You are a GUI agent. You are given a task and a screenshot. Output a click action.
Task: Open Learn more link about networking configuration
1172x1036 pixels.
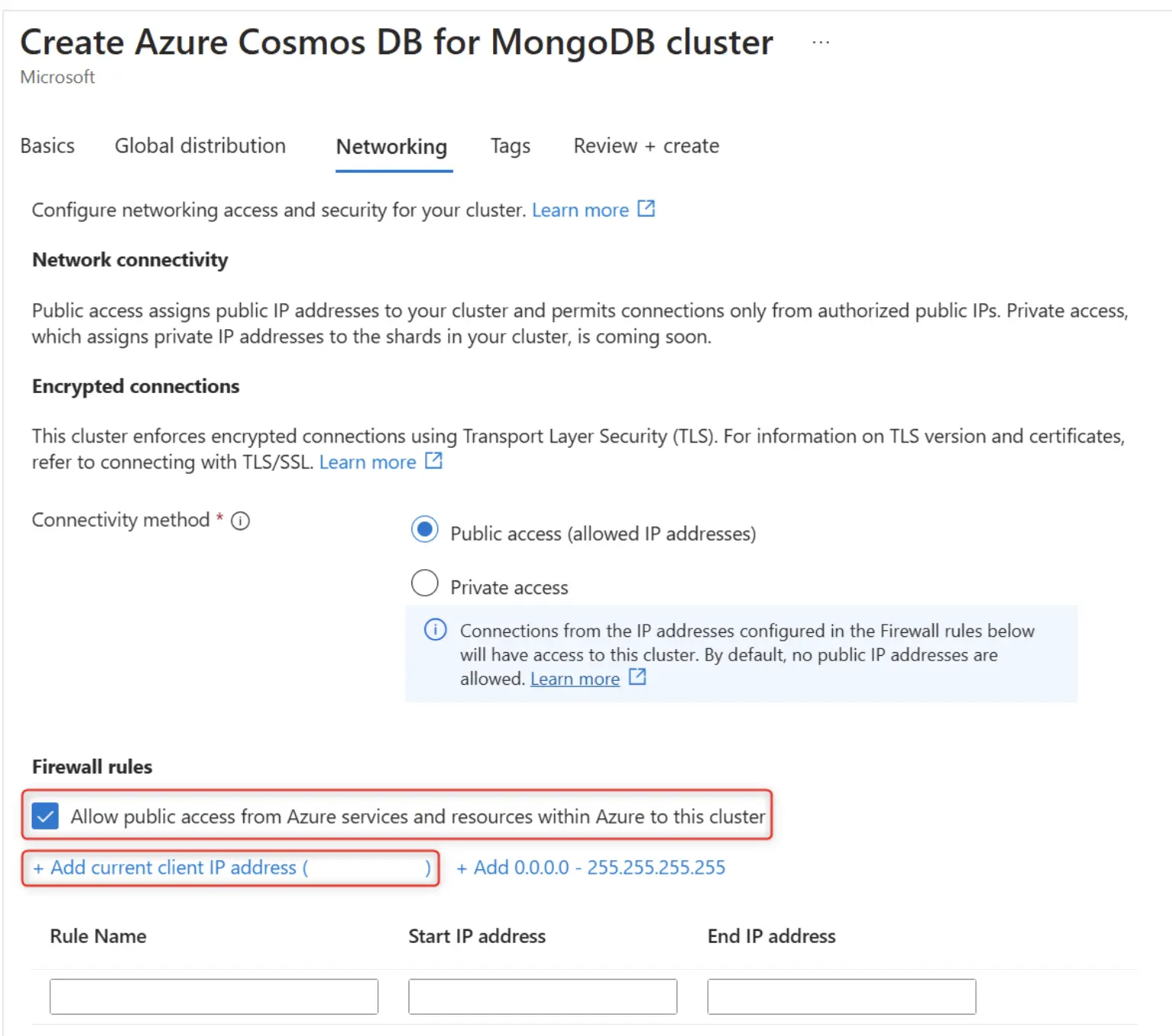[580, 210]
